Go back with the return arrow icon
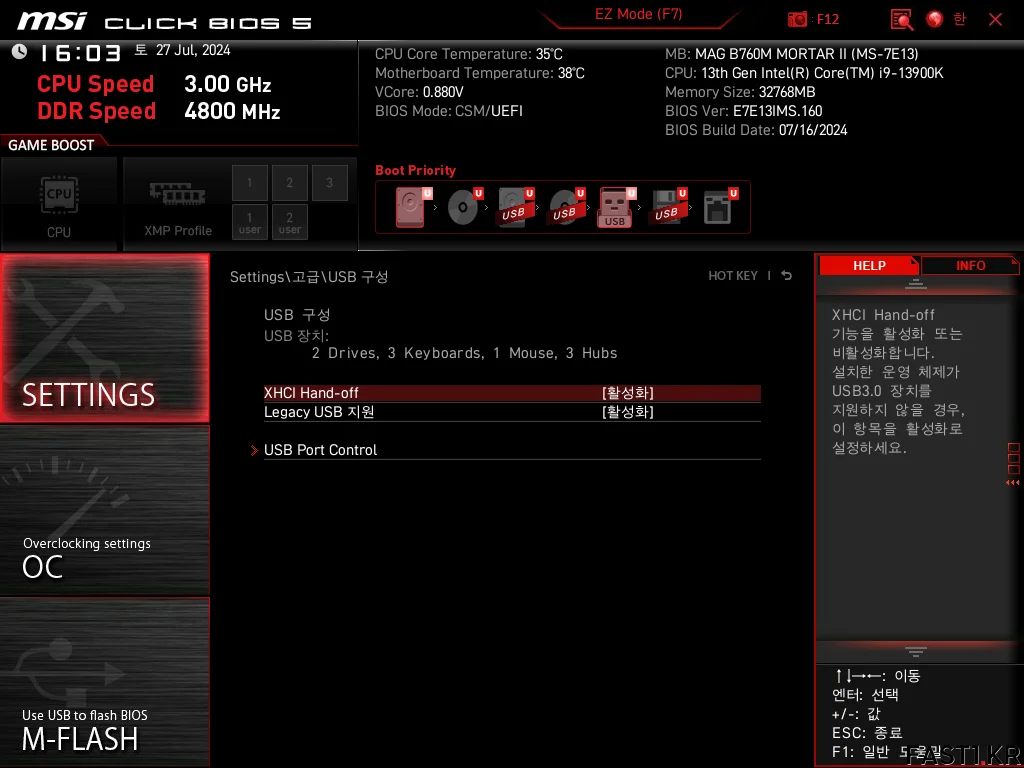This screenshot has width=1024, height=768. point(787,276)
